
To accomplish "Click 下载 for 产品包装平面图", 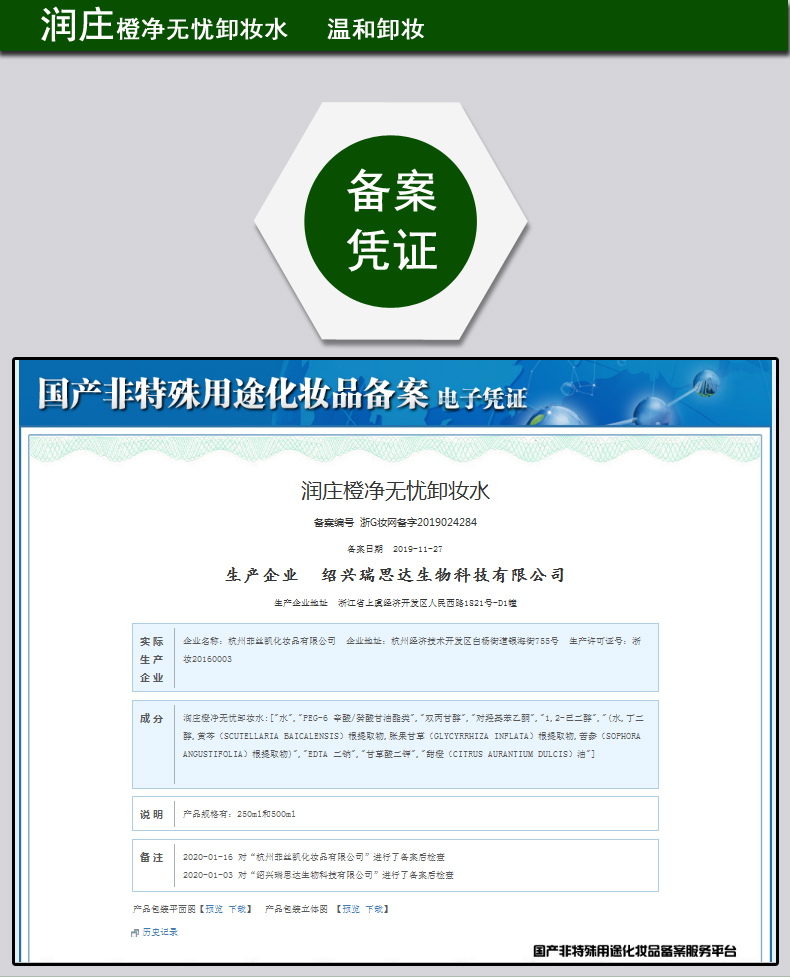I will click(x=237, y=909).
